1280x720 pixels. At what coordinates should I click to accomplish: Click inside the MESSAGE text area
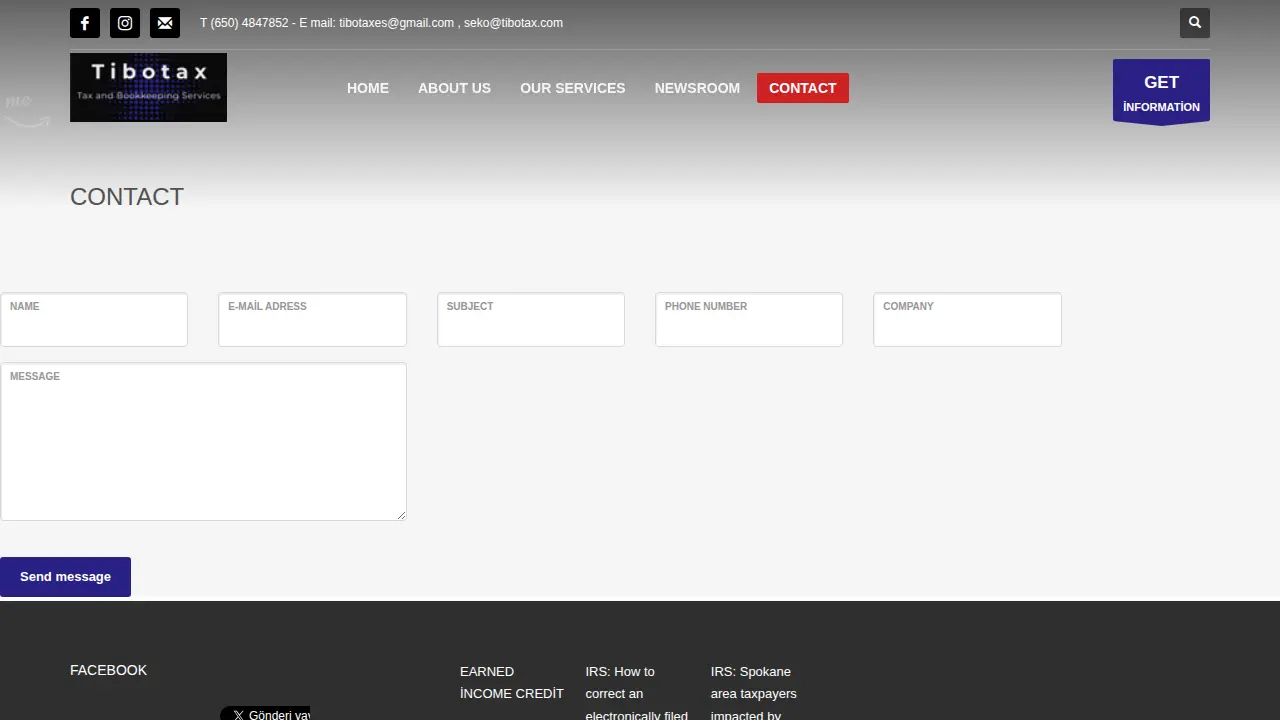click(x=203, y=441)
